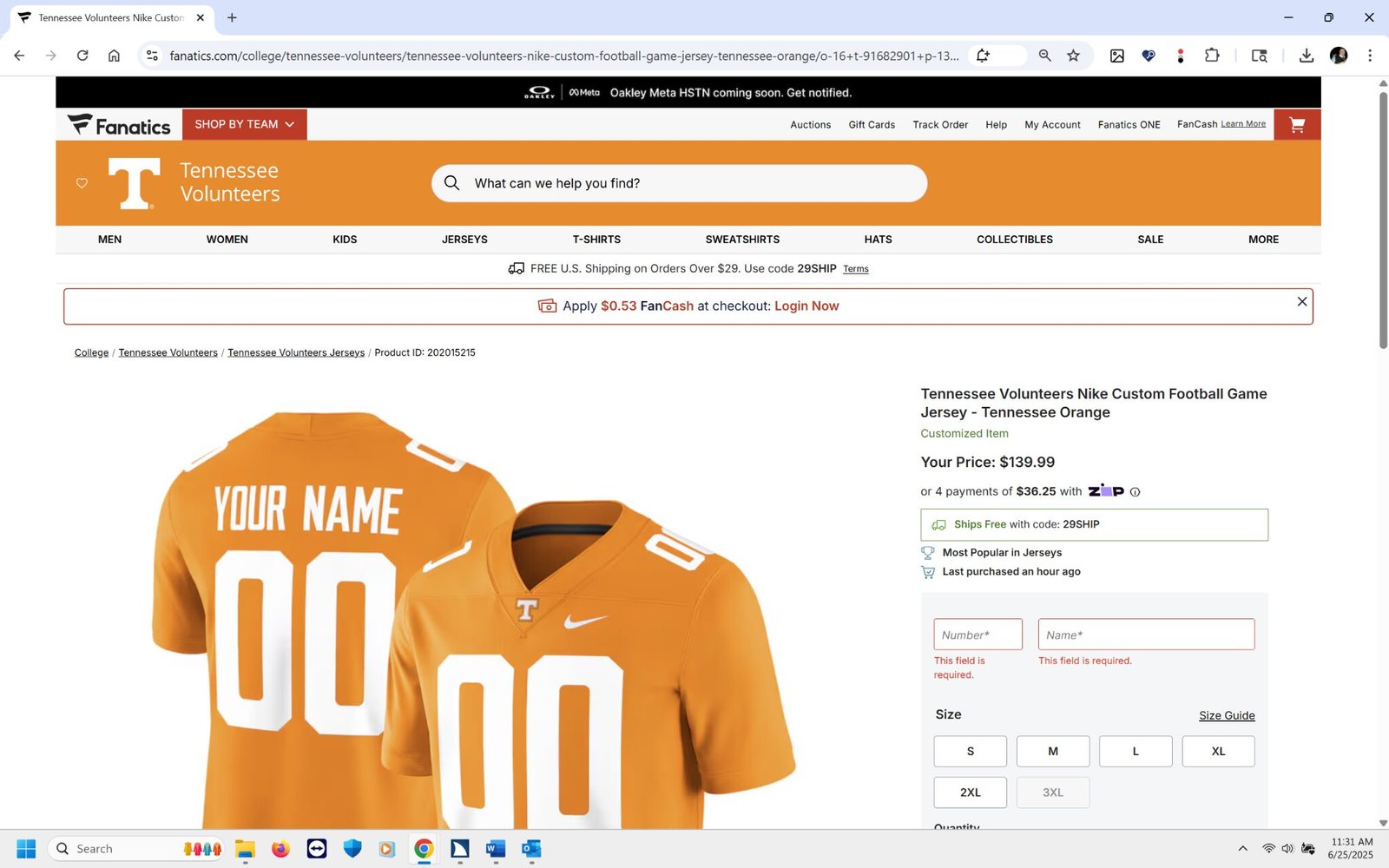The image size is (1389, 868).
Task: Click the Gift Cards link
Action: [x=872, y=125]
